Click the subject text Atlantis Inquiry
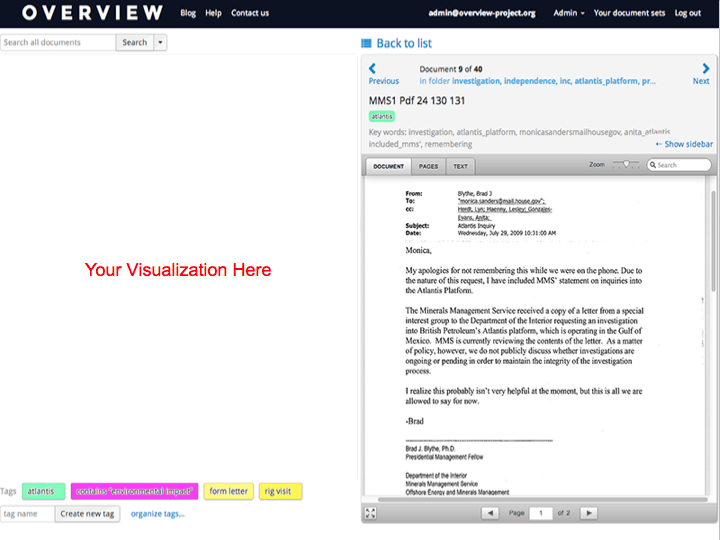 (x=476, y=225)
